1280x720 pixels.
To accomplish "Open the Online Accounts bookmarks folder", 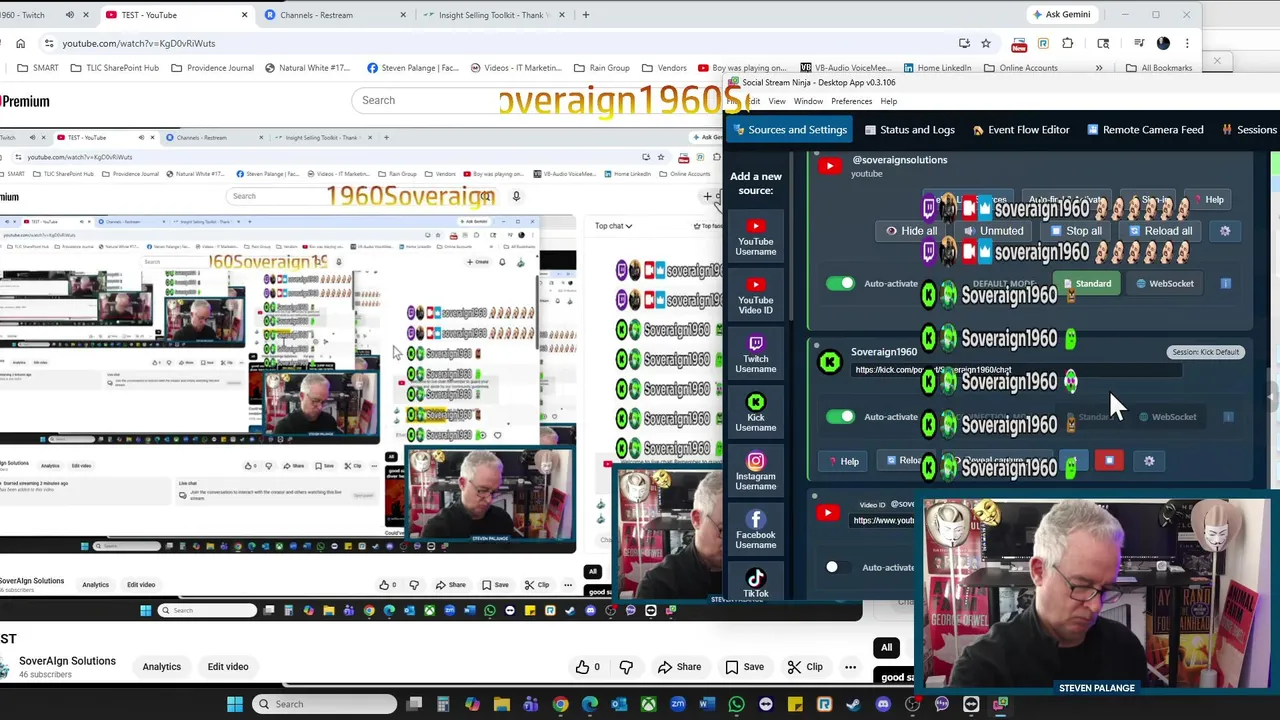I will tap(1019, 68).
